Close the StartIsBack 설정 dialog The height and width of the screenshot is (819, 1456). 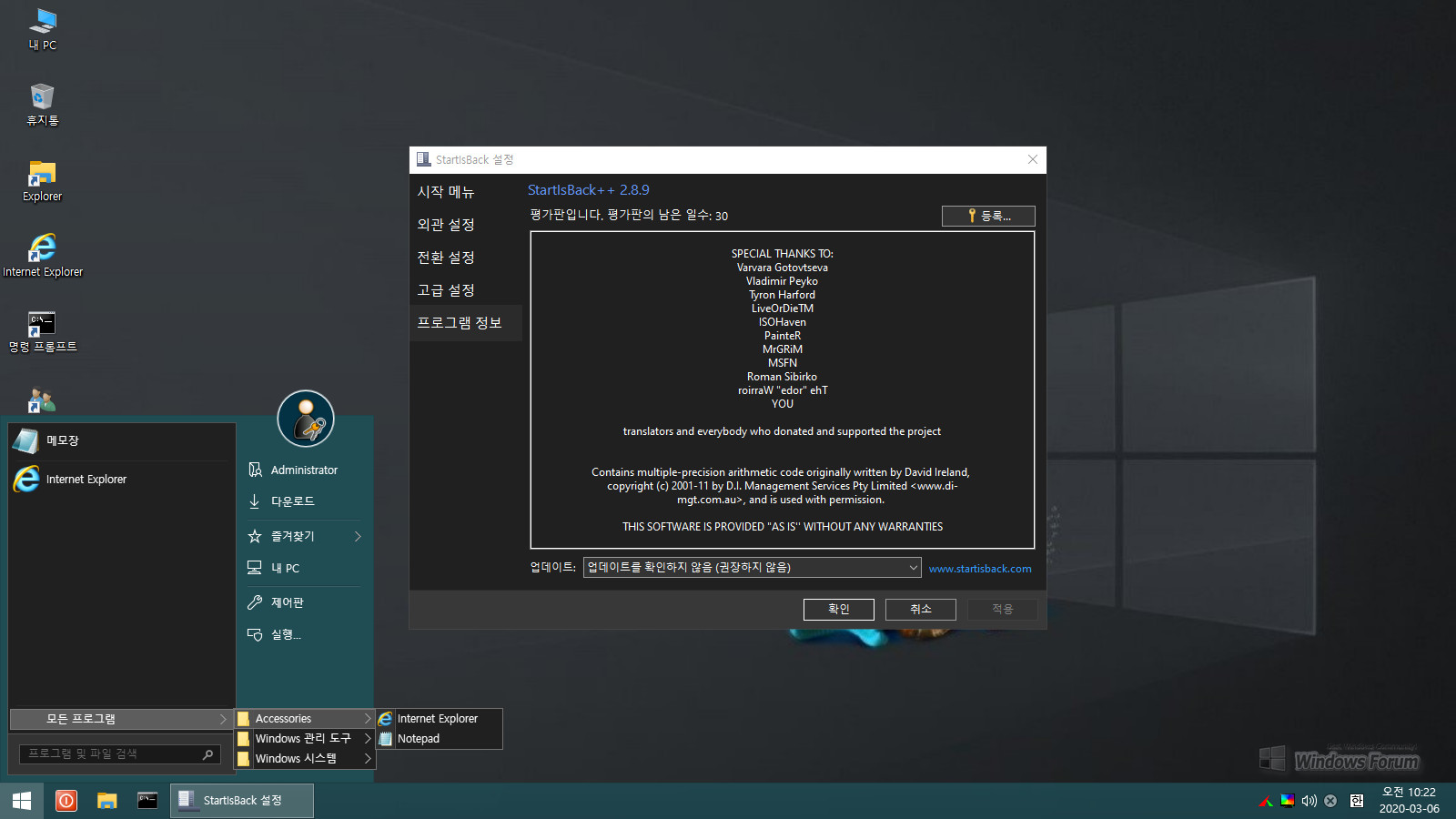1033,159
